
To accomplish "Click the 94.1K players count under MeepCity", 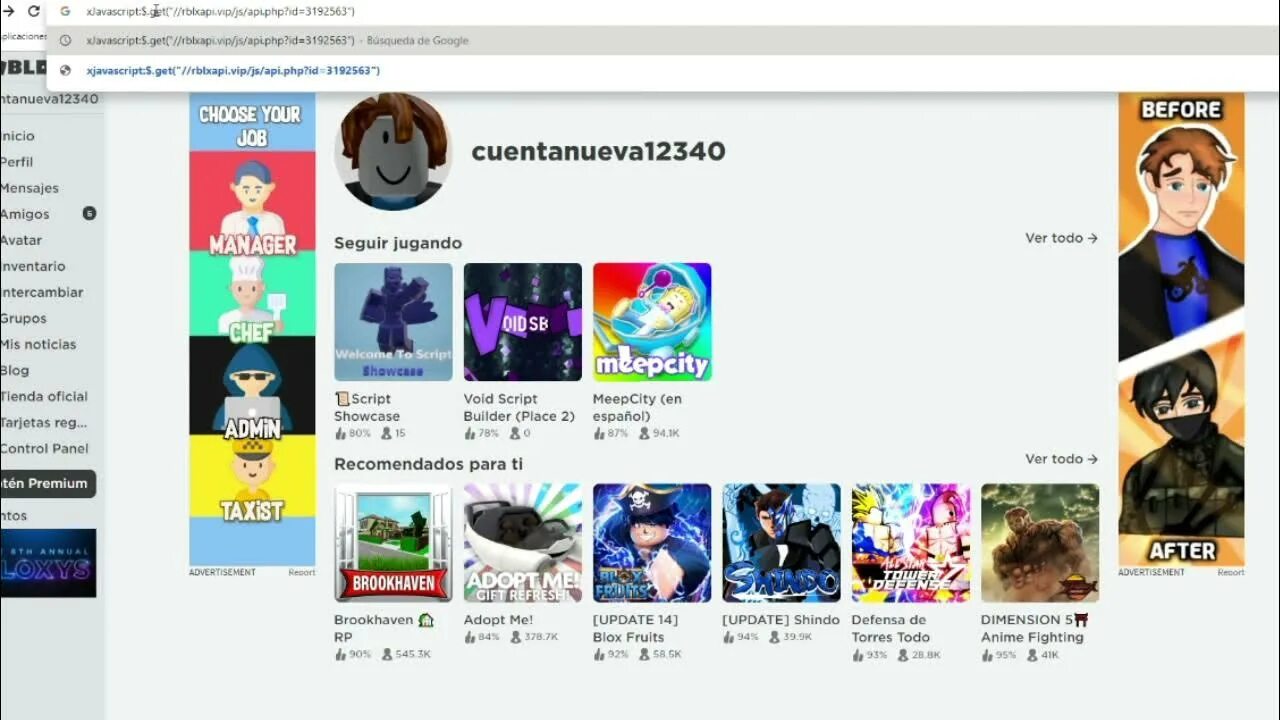I will (x=660, y=433).
